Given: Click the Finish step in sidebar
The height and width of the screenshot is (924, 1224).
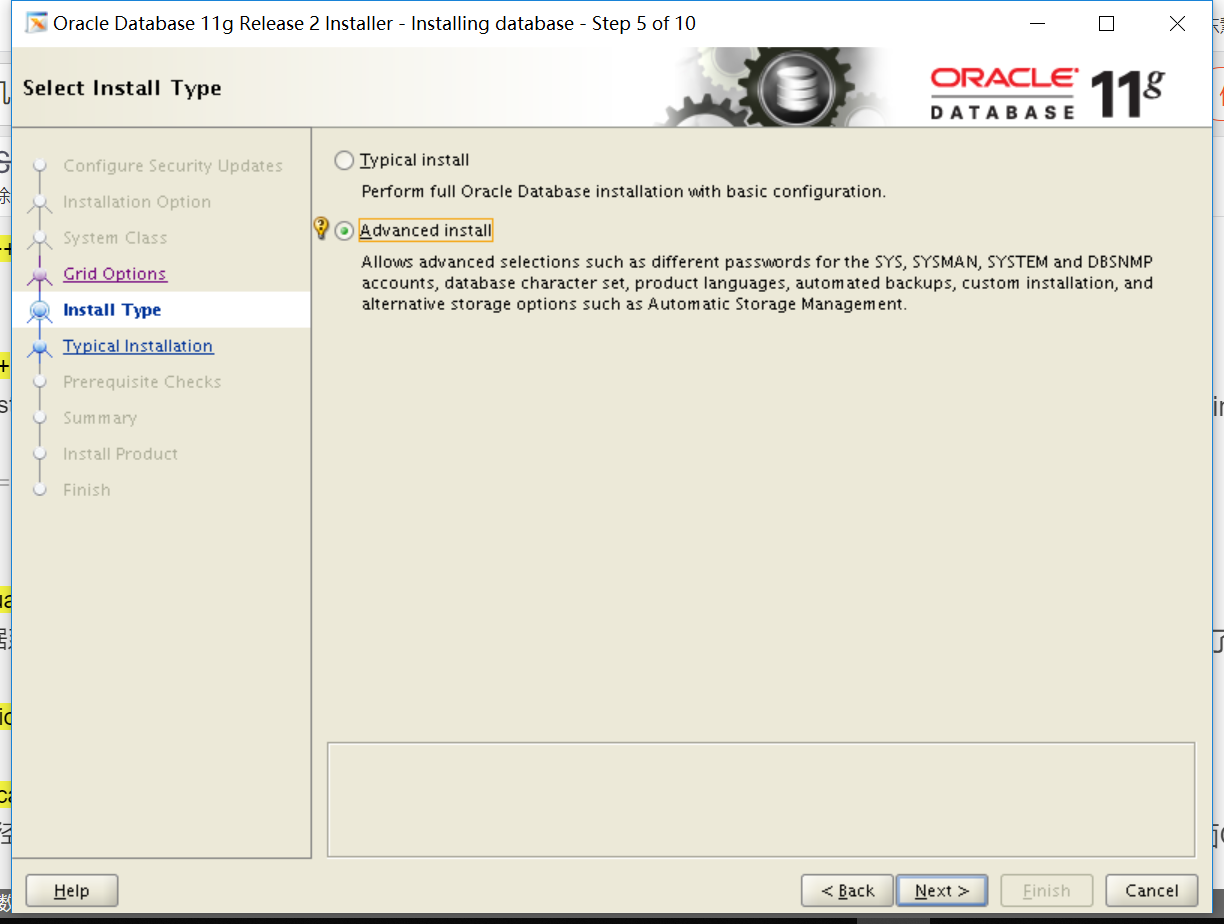Looking at the screenshot, I should pos(87,490).
